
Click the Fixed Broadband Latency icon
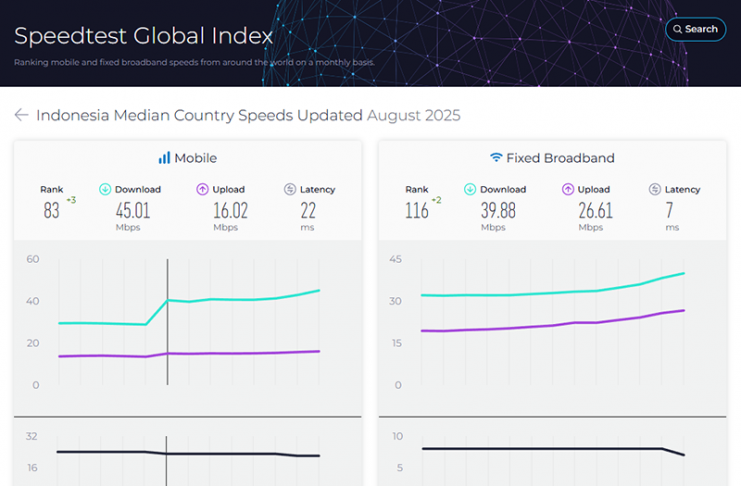click(x=655, y=189)
